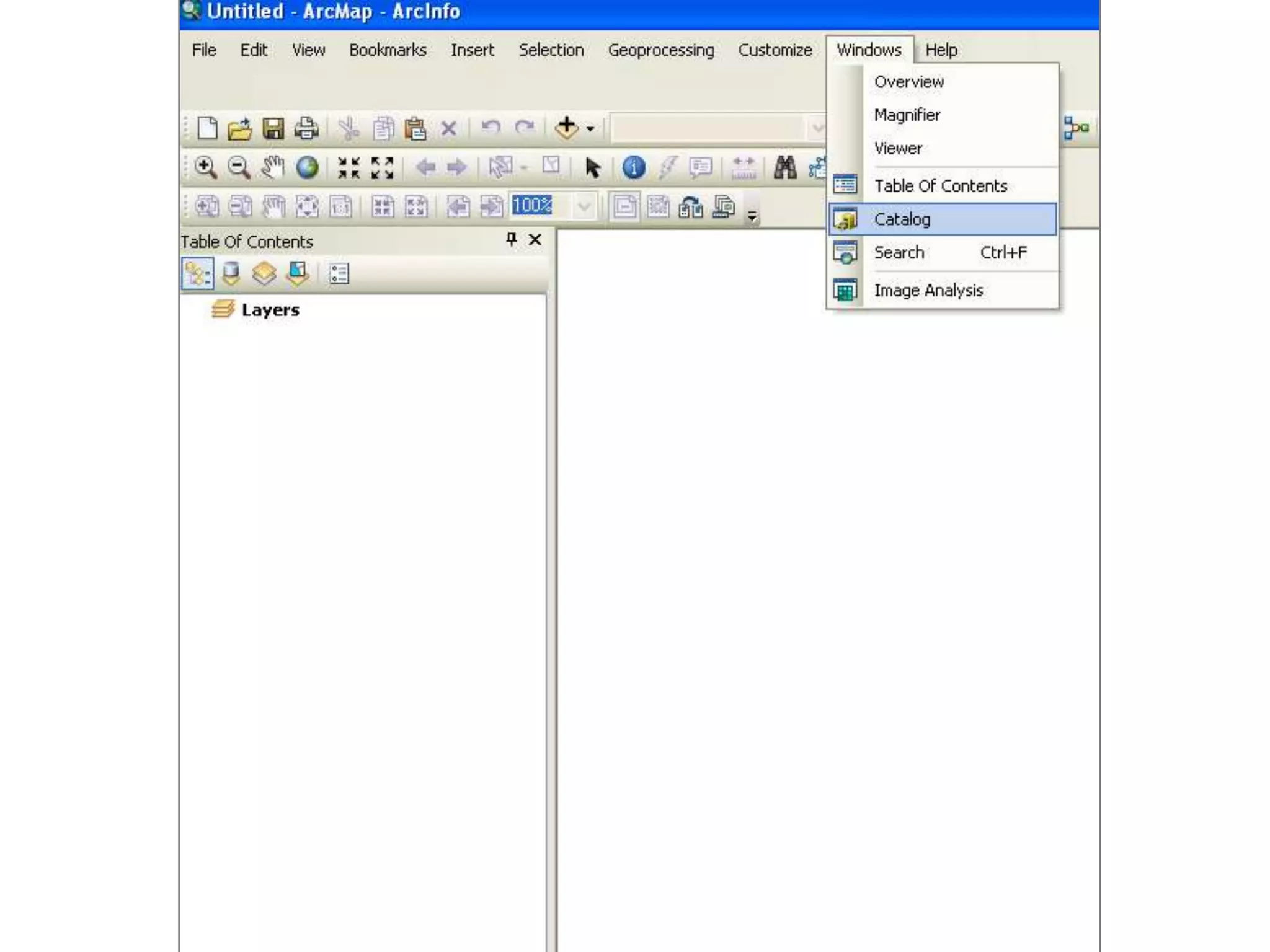
Task: Click the Identify info tool
Action: pos(633,167)
